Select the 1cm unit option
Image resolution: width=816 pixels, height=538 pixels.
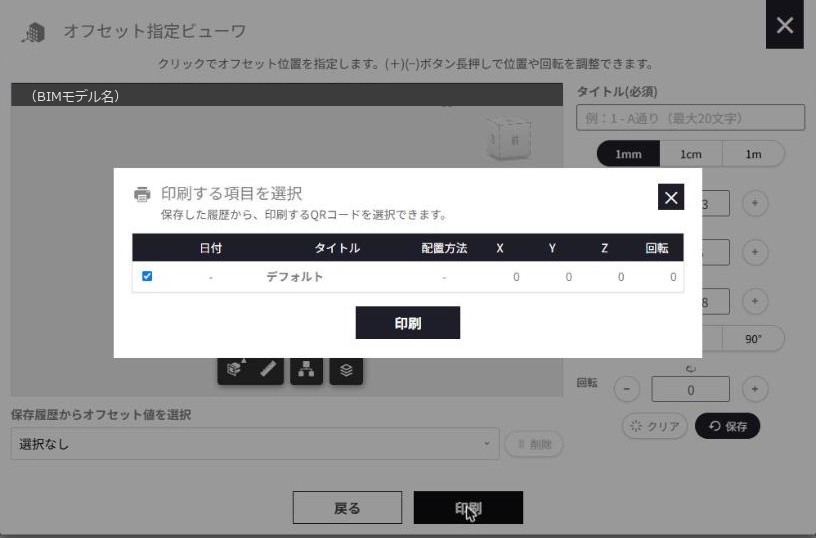click(691, 154)
